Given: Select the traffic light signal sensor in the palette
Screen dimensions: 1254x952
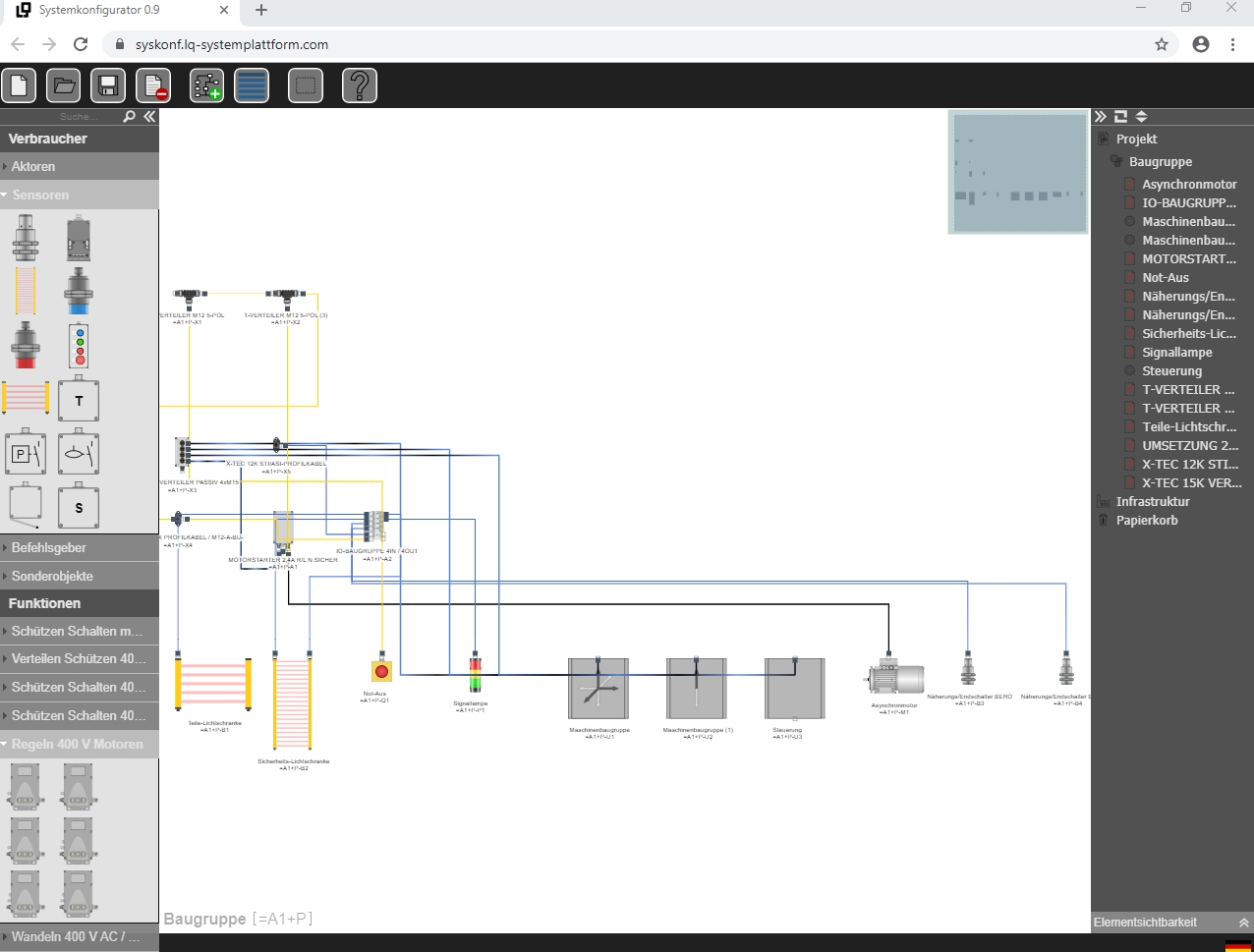Looking at the screenshot, I should point(79,345).
